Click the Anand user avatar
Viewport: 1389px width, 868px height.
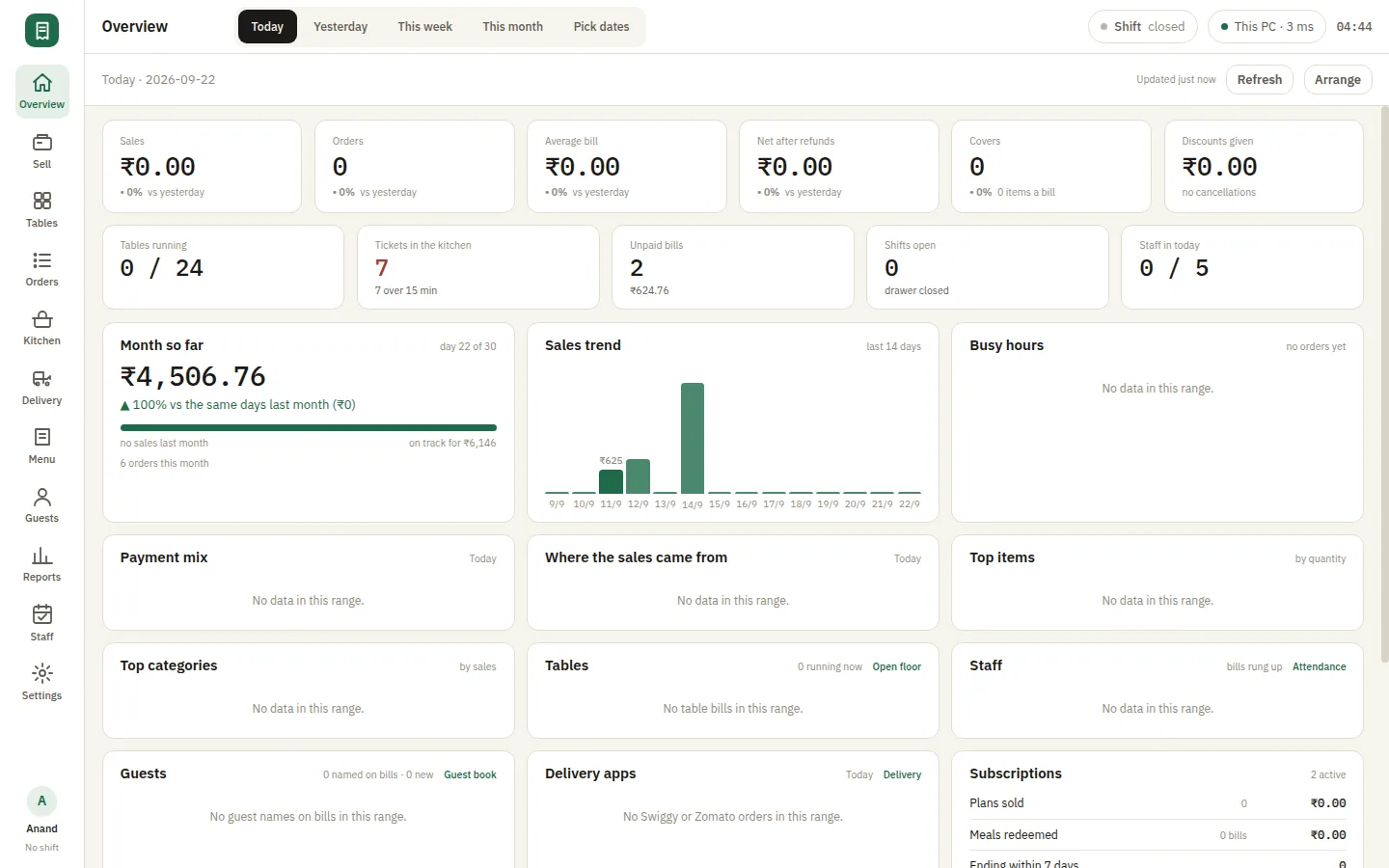pyautogui.click(x=41, y=801)
